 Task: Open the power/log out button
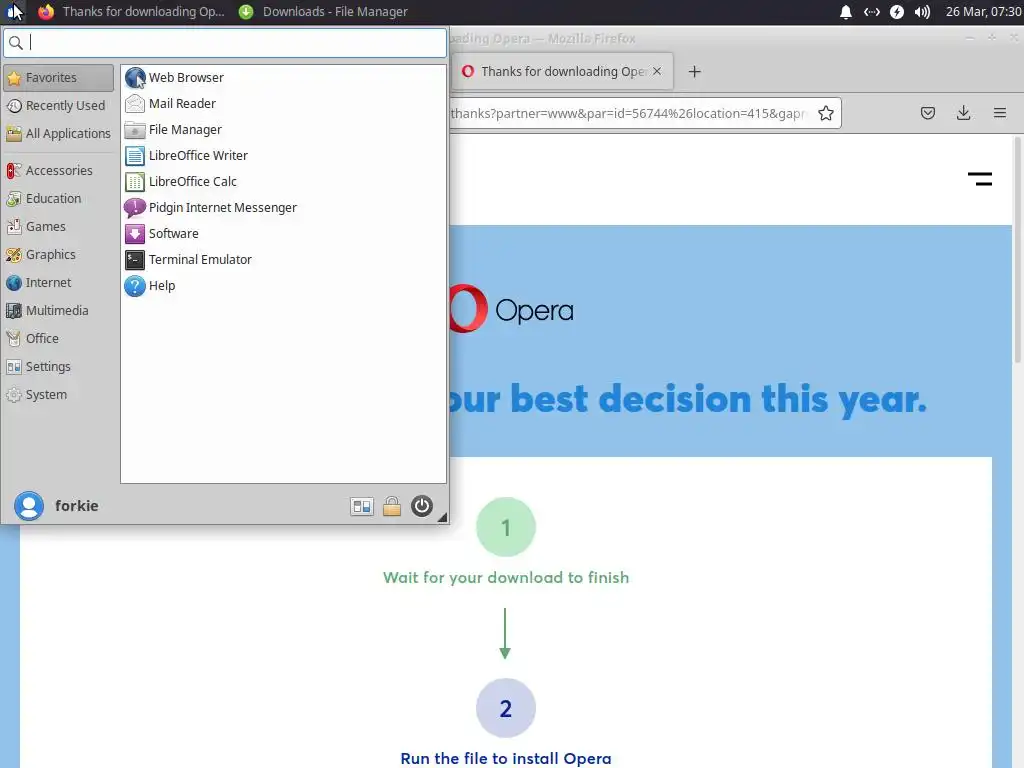pyautogui.click(x=422, y=506)
